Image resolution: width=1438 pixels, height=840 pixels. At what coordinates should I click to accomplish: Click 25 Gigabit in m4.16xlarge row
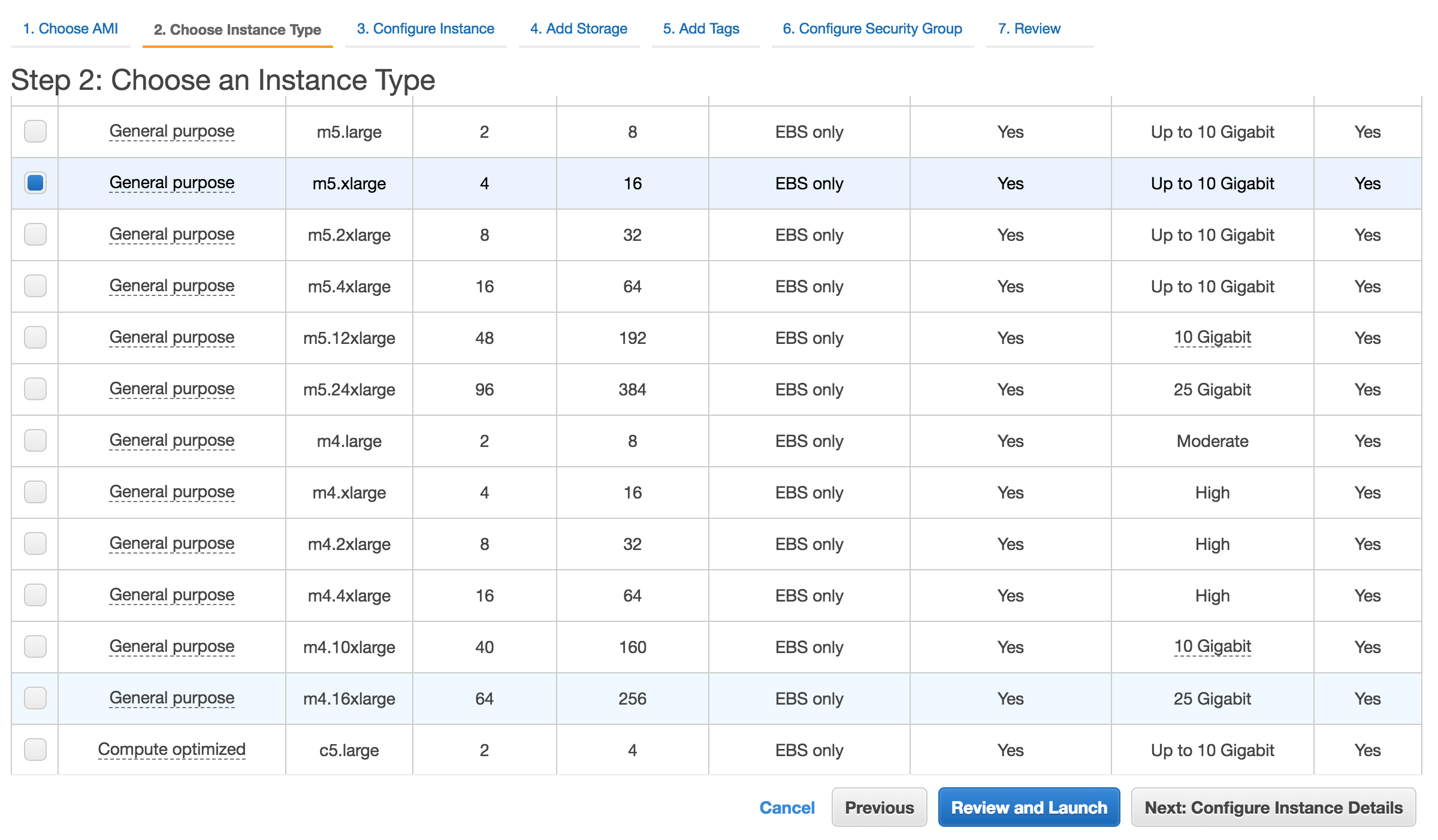[1213, 699]
